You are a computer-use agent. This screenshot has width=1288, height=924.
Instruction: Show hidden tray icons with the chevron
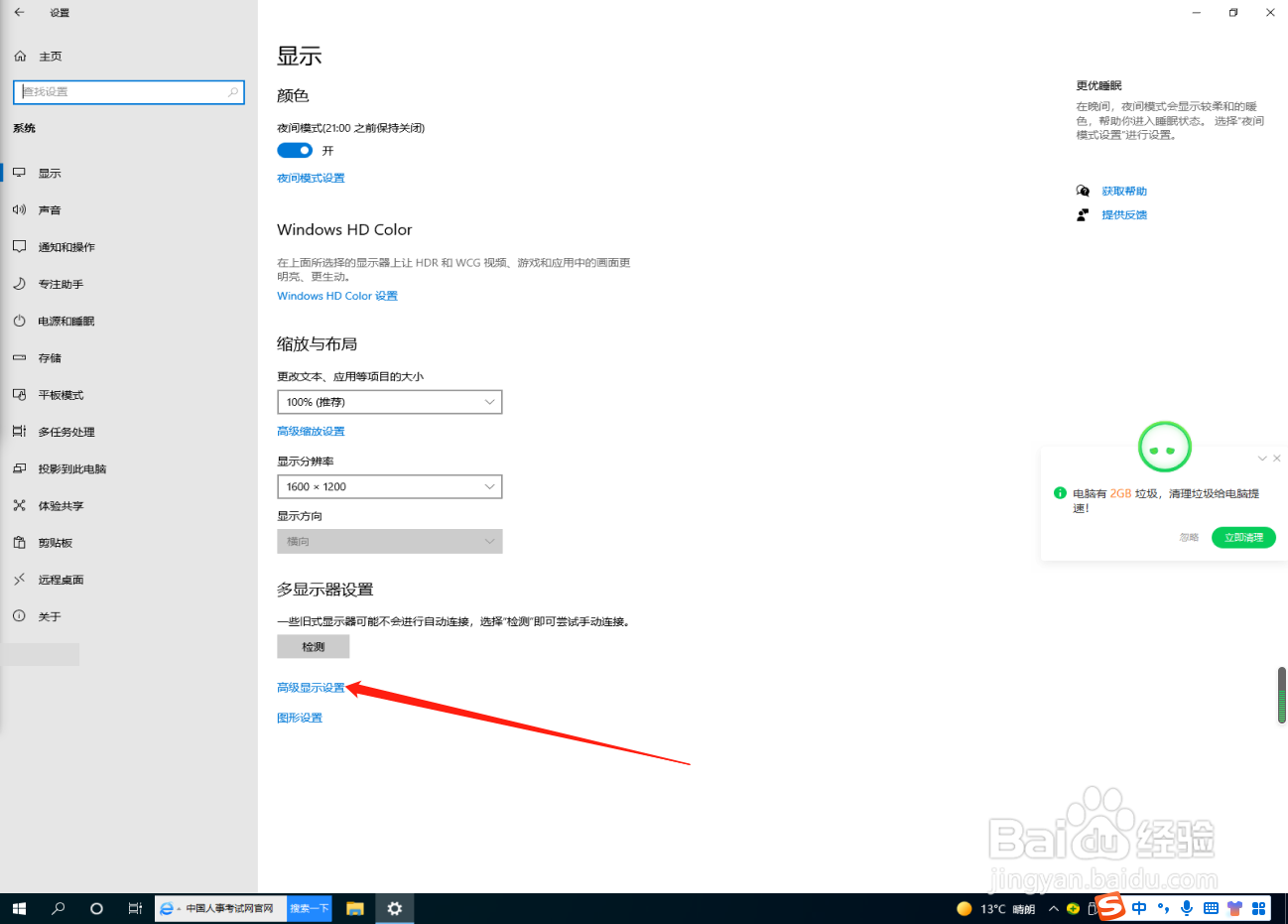tap(1054, 909)
